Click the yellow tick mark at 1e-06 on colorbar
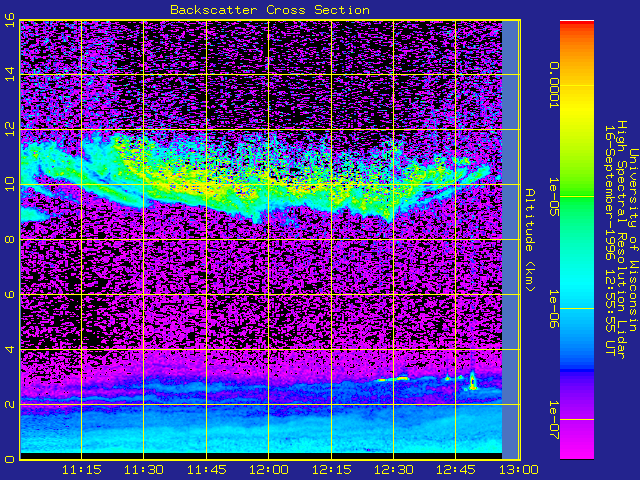 click(577, 309)
